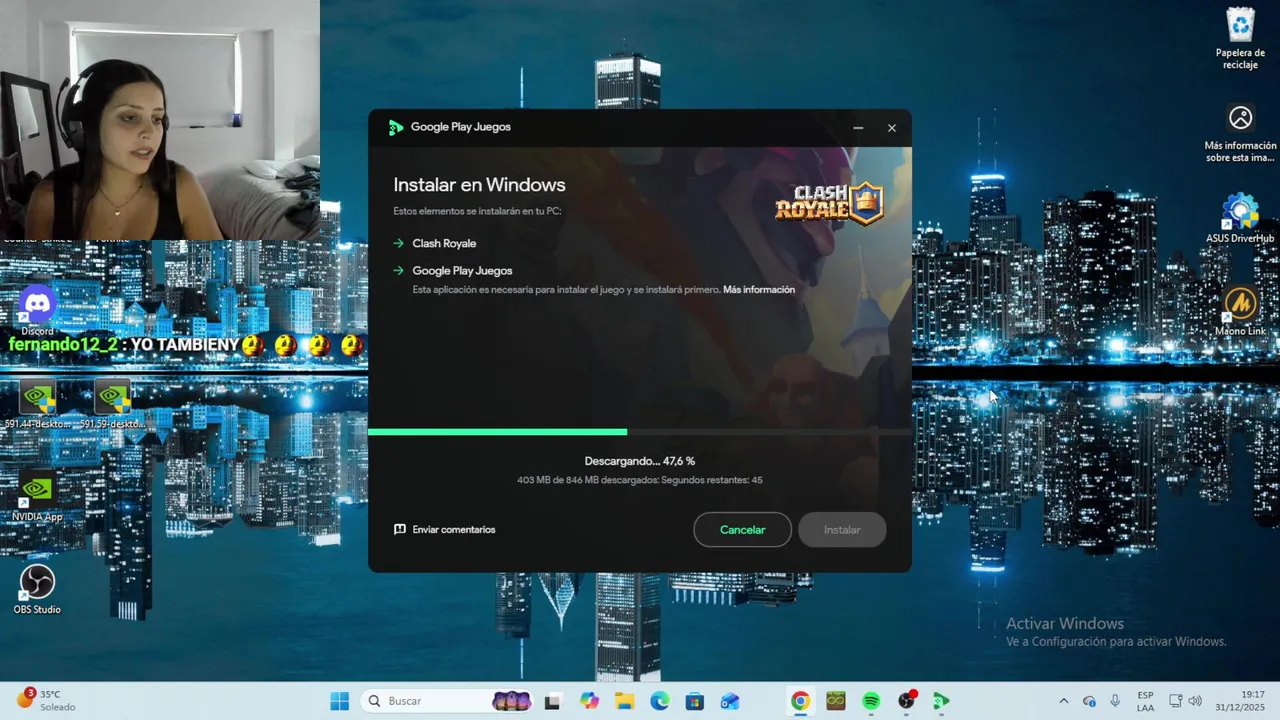Image resolution: width=1280 pixels, height=720 pixels.
Task: Click the Cancelar button in the installer
Action: (742, 530)
